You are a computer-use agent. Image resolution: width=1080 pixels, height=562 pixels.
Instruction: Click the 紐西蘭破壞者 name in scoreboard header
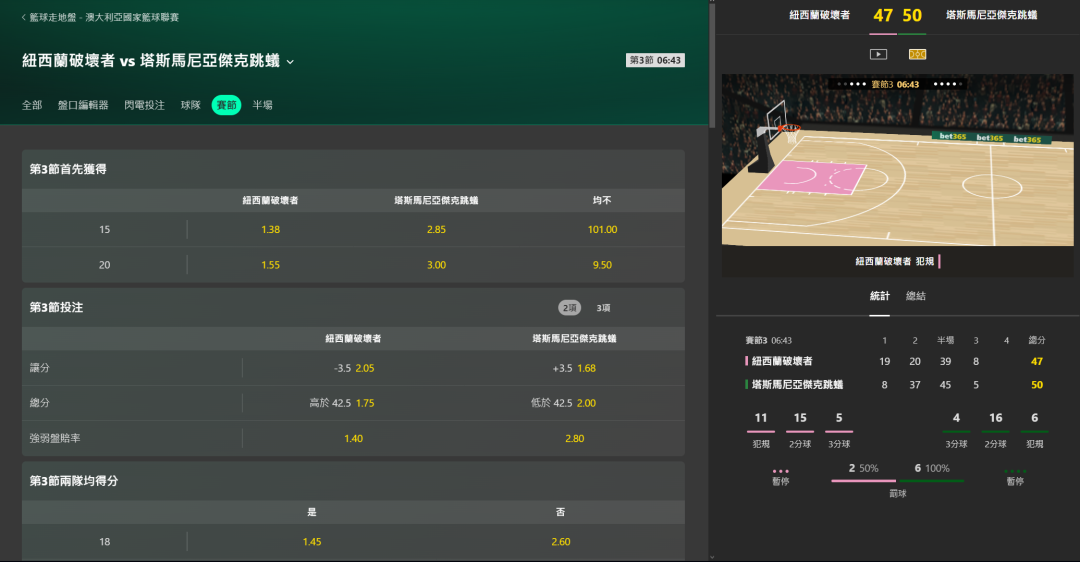(820, 15)
